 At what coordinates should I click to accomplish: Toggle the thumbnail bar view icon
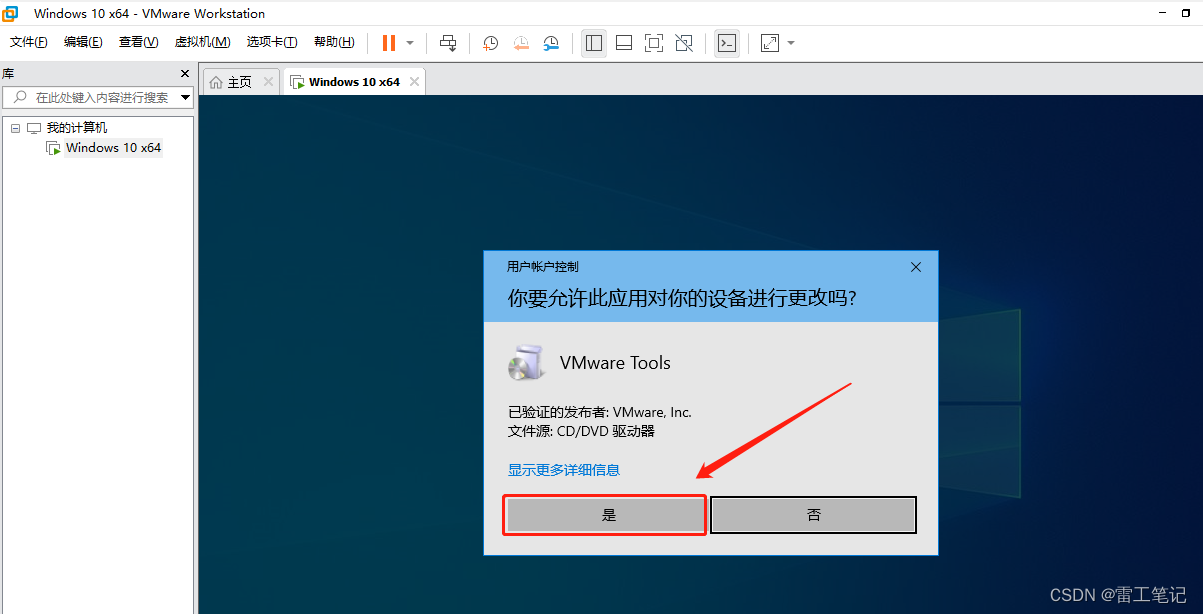pyautogui.click(x=624, y=43)
